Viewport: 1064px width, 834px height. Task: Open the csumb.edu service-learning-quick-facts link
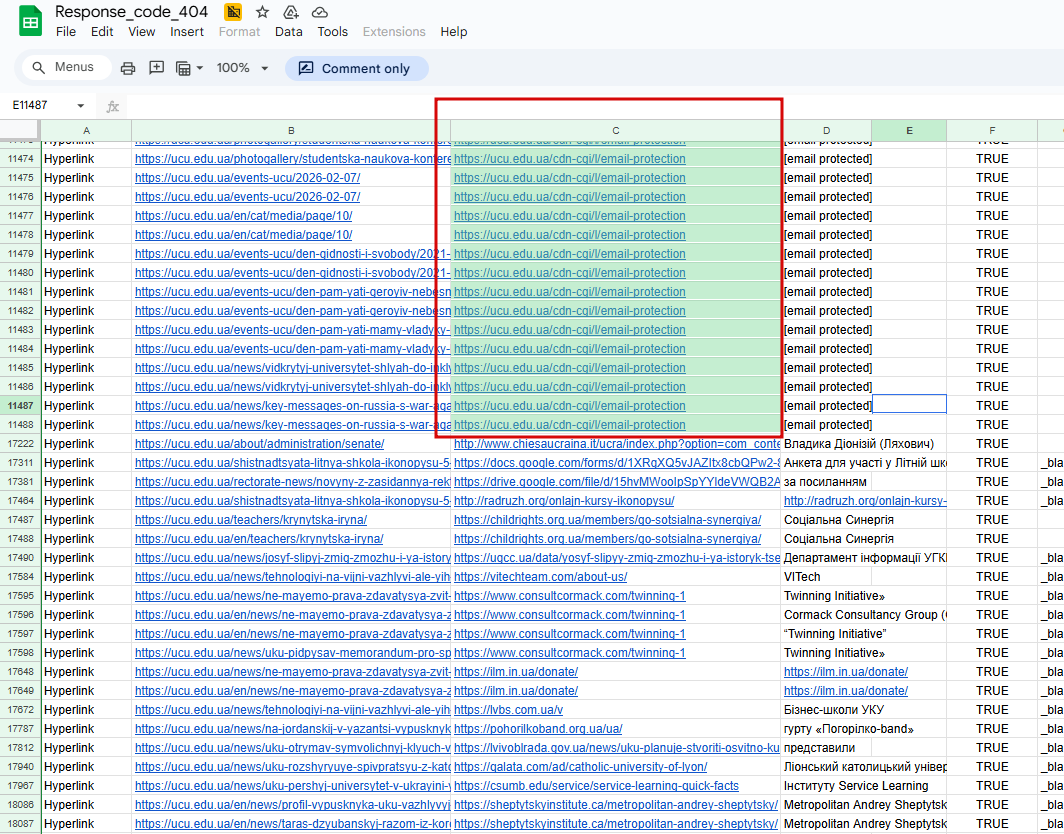tap(596, 786)
